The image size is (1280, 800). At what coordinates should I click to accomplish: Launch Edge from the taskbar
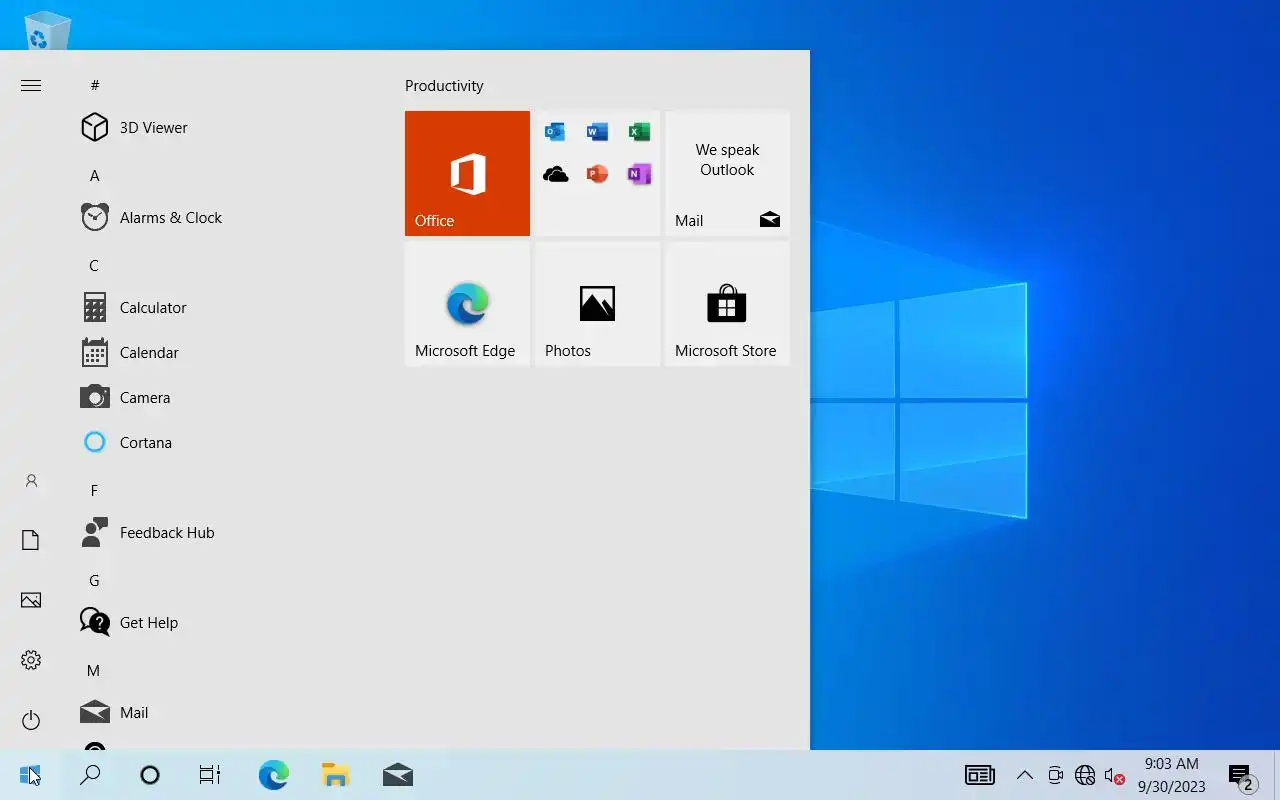pyautogui.click(x=273, y=775)
